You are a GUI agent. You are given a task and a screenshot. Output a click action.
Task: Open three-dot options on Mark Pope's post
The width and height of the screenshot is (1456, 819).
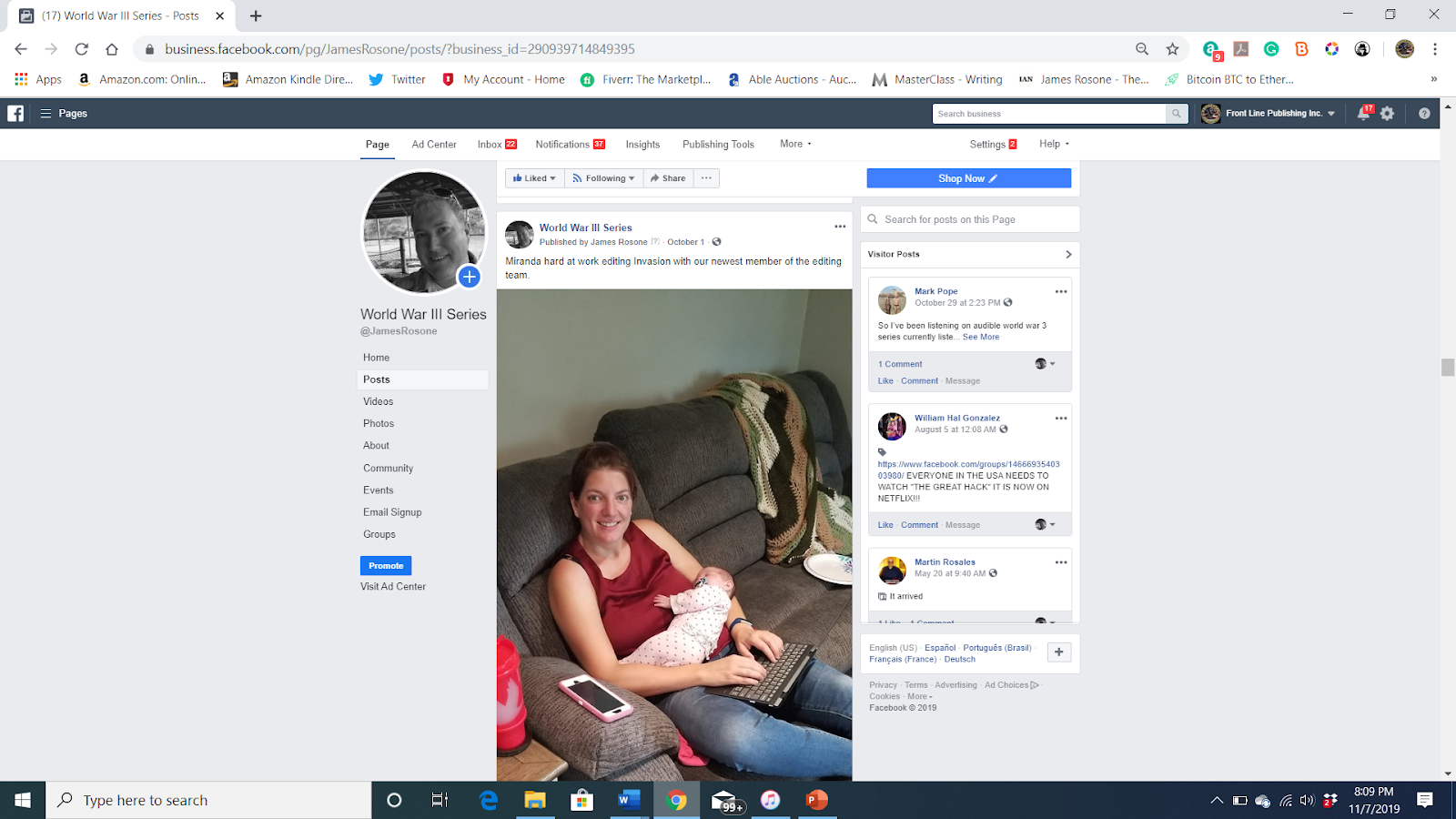(1060, 291)
